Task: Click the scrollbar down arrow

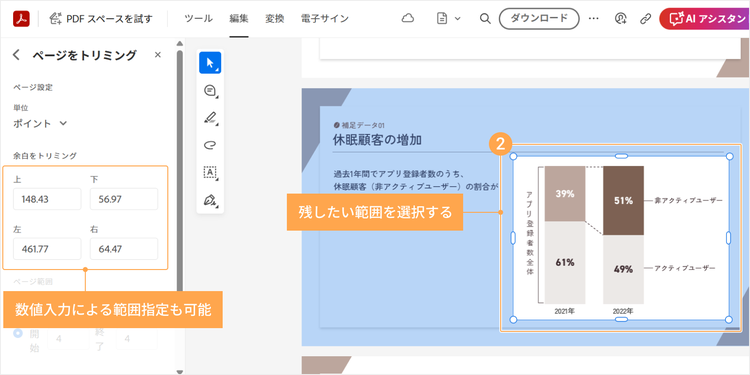Action: pyautogui.click(x=180, y=371)
